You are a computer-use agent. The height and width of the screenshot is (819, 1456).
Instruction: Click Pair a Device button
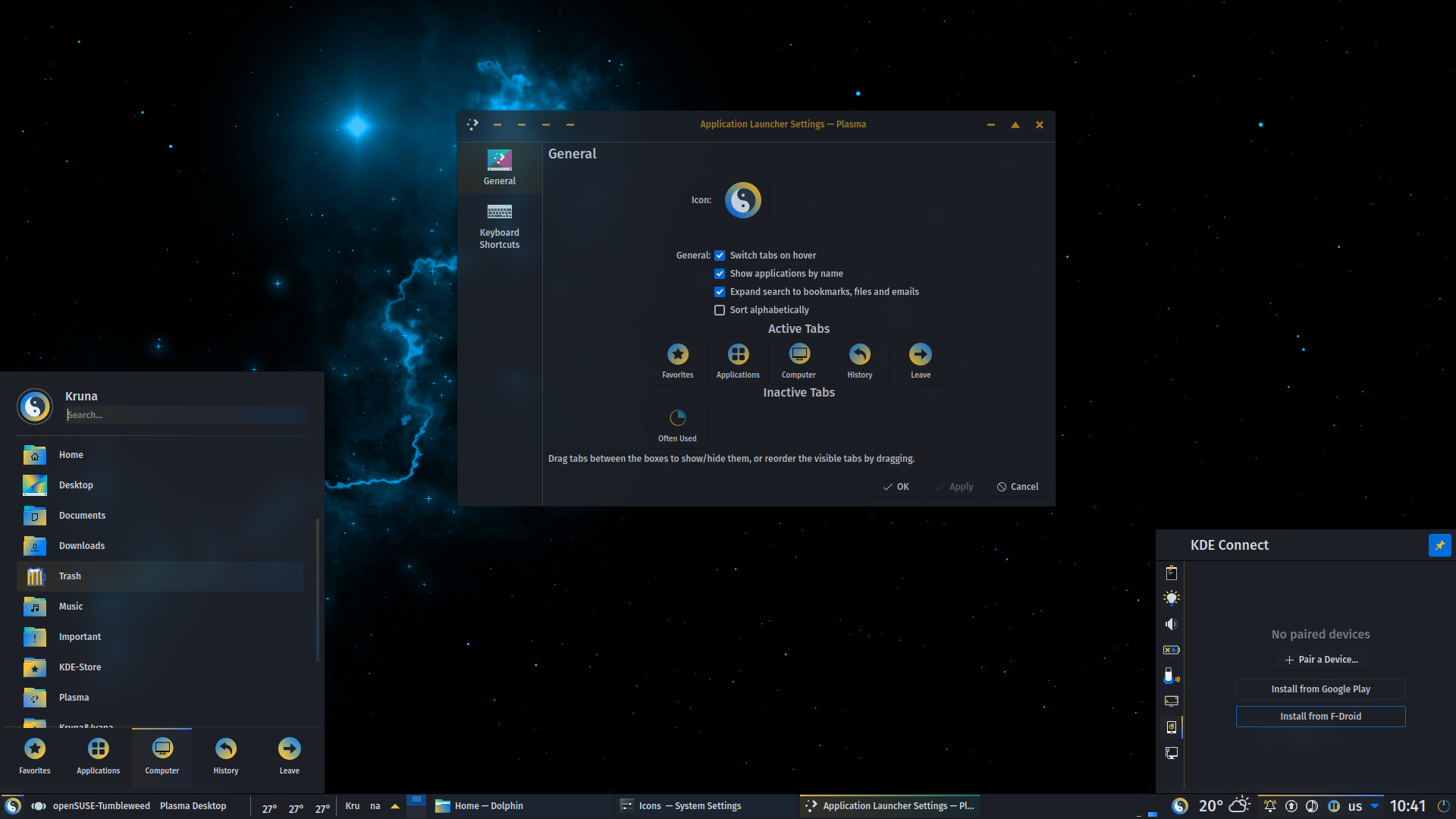tap(1321, 660)
